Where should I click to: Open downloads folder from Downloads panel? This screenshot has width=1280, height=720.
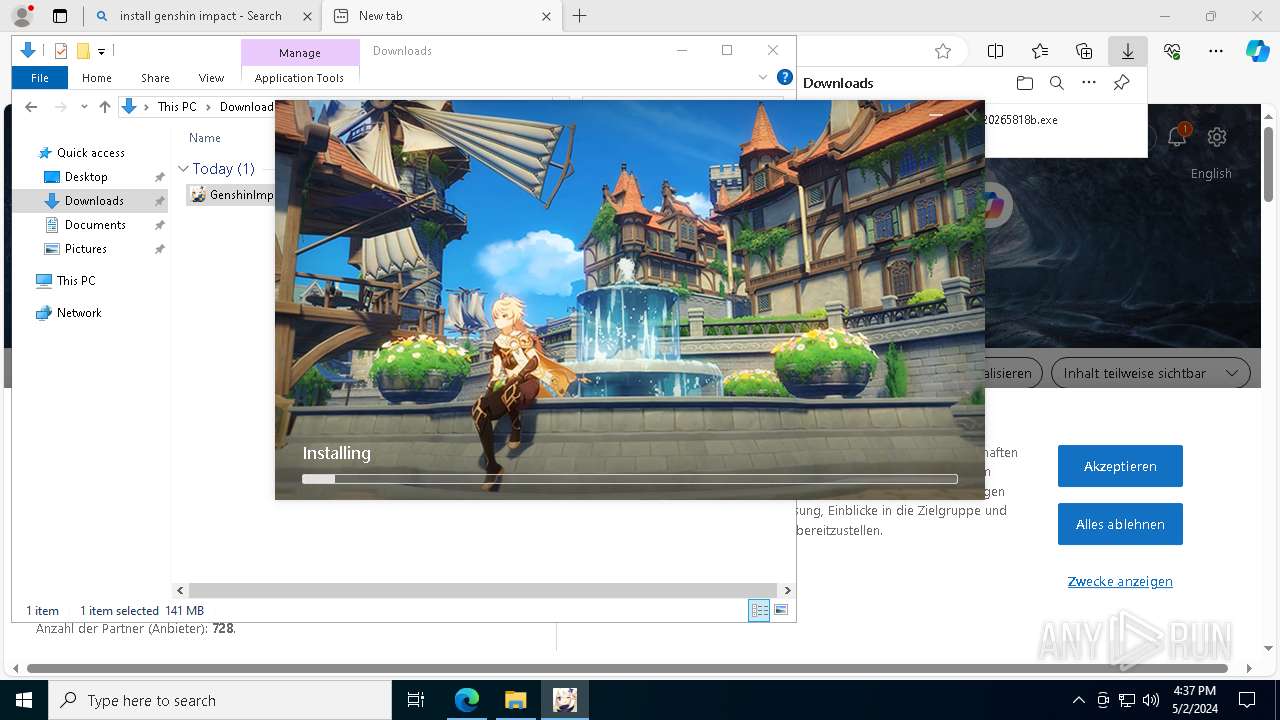pyautogui.click(x=1024, y=83)
